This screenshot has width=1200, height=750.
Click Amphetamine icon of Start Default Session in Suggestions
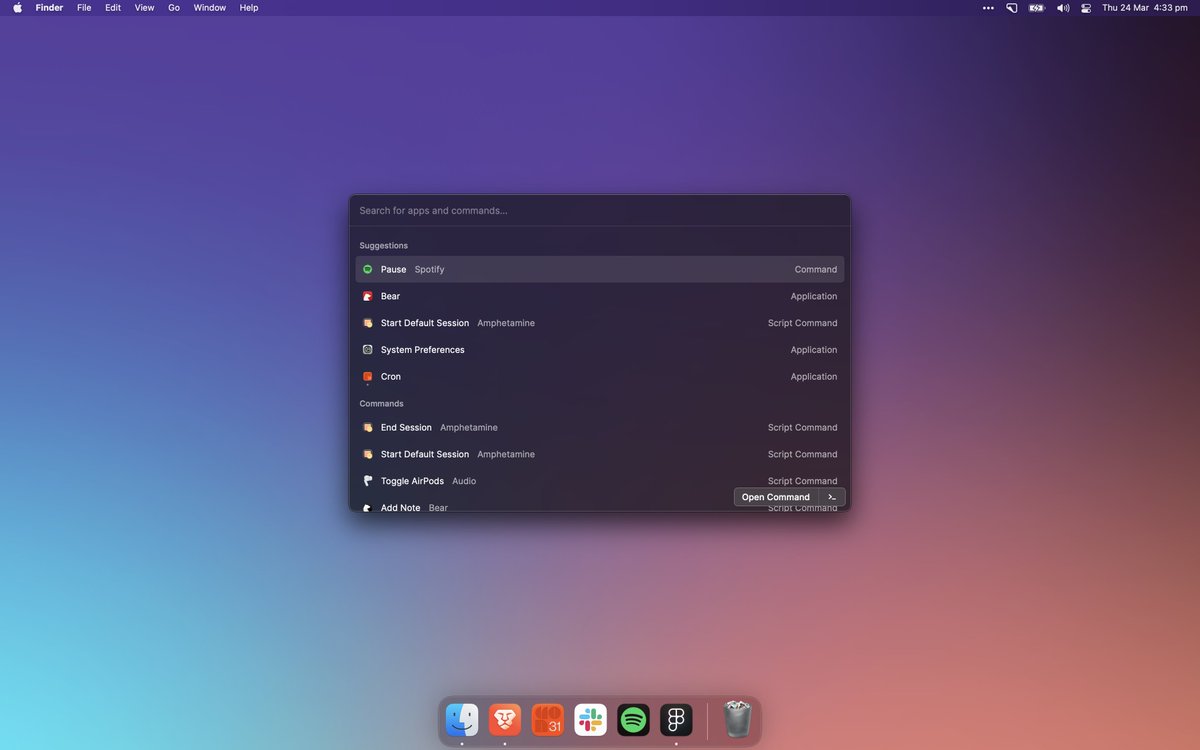click(367, 323)
